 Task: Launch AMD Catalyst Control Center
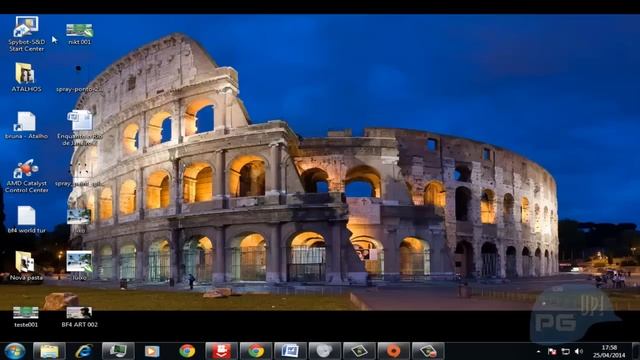(x=27, y=176)
